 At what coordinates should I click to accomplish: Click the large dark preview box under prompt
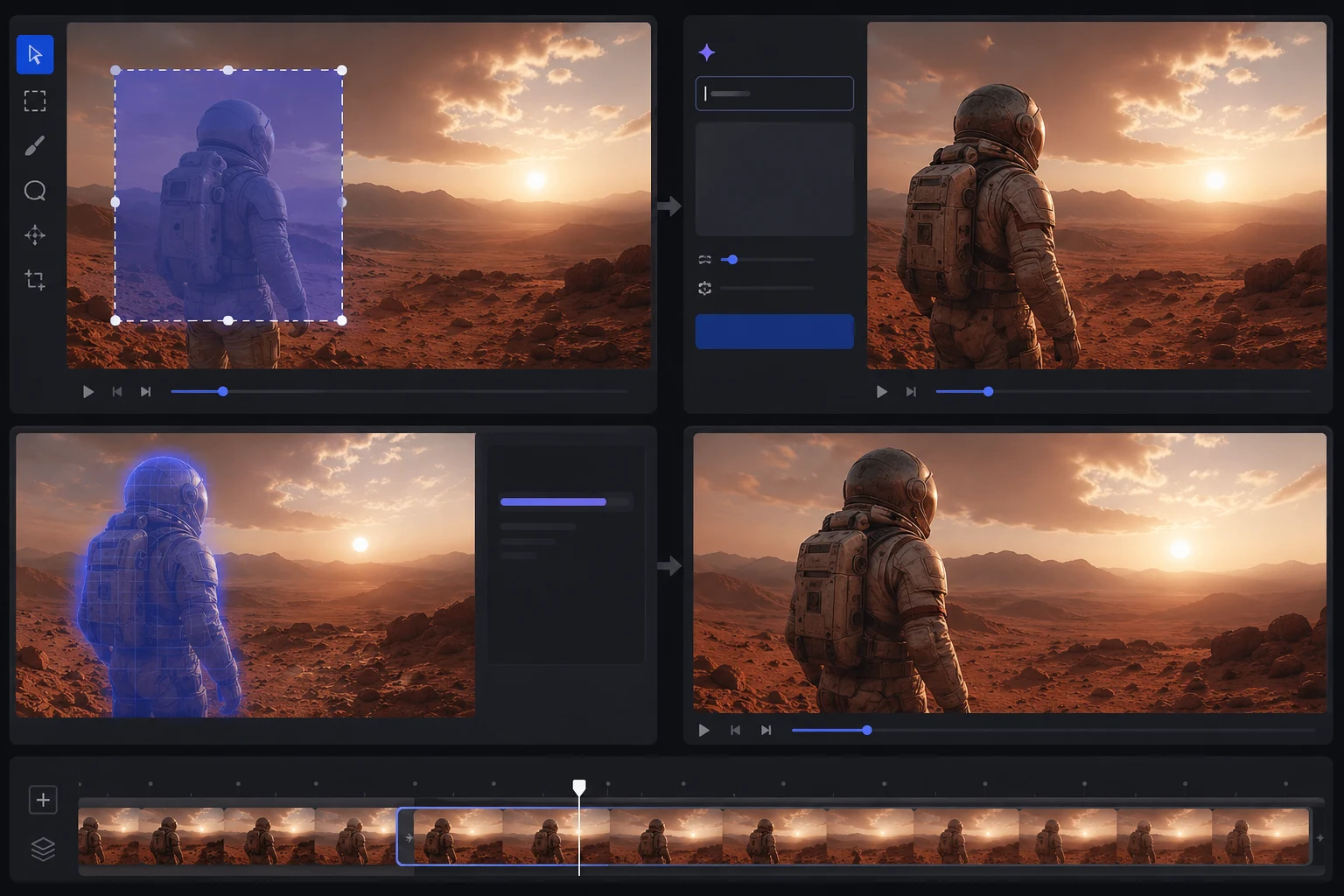pos(774,178)
